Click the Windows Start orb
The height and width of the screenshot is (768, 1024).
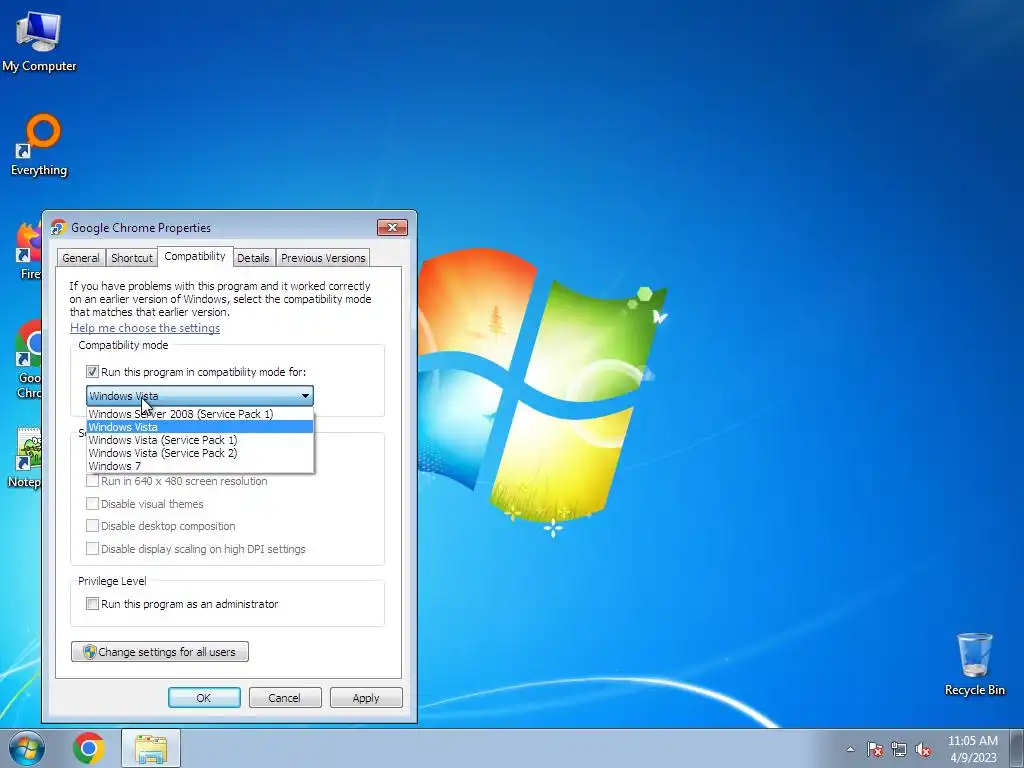pyautogui.click(x=27, y=748)
